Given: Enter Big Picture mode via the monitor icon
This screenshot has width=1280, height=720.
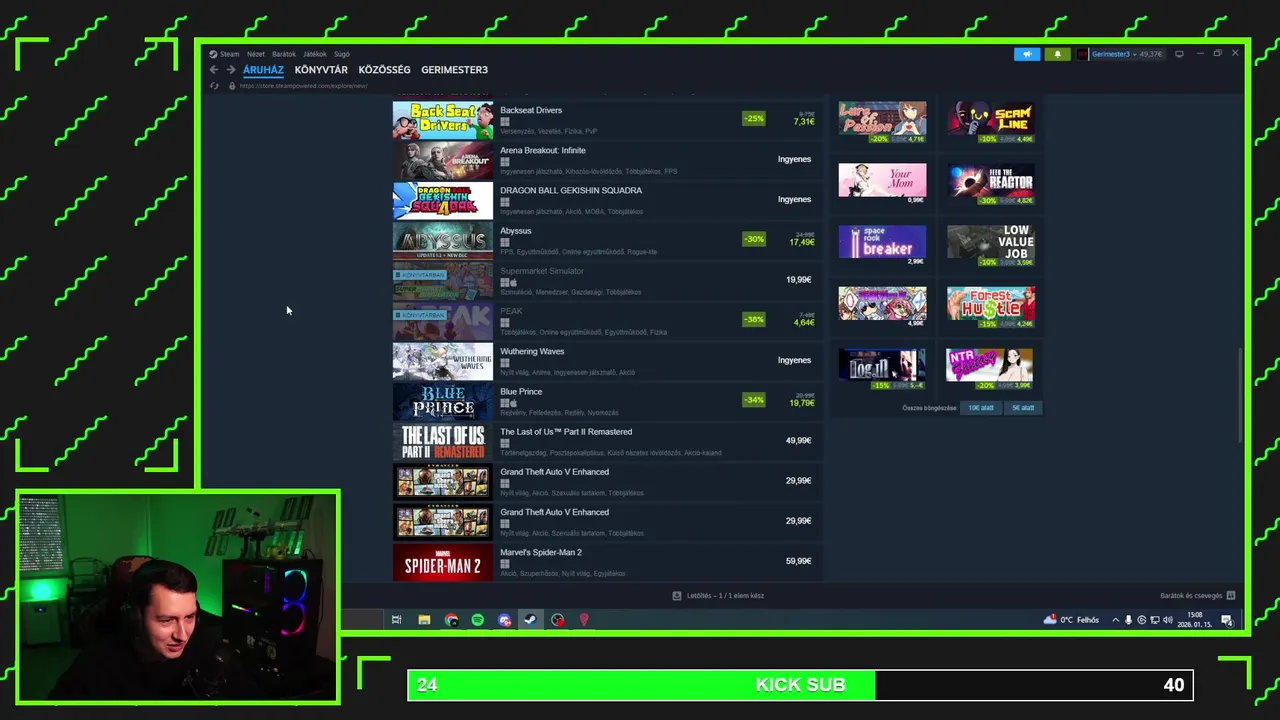Looking at the screenshot, I should click(1179, 54).
